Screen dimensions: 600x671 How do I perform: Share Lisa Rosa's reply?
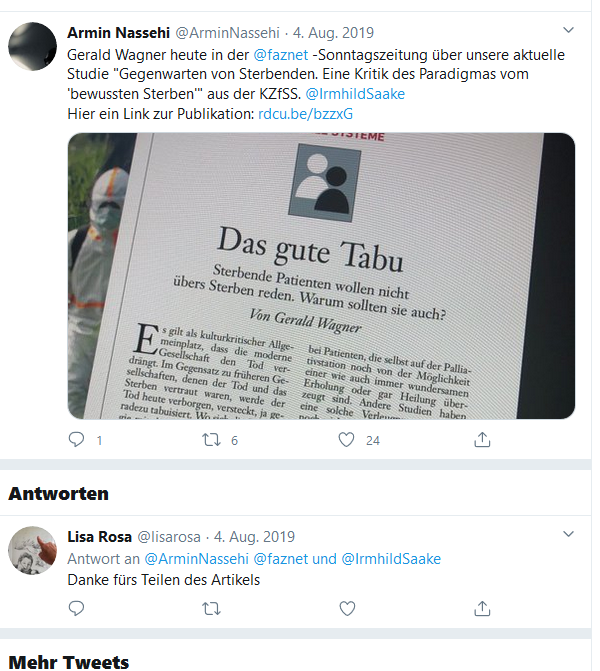click(482, 608)
